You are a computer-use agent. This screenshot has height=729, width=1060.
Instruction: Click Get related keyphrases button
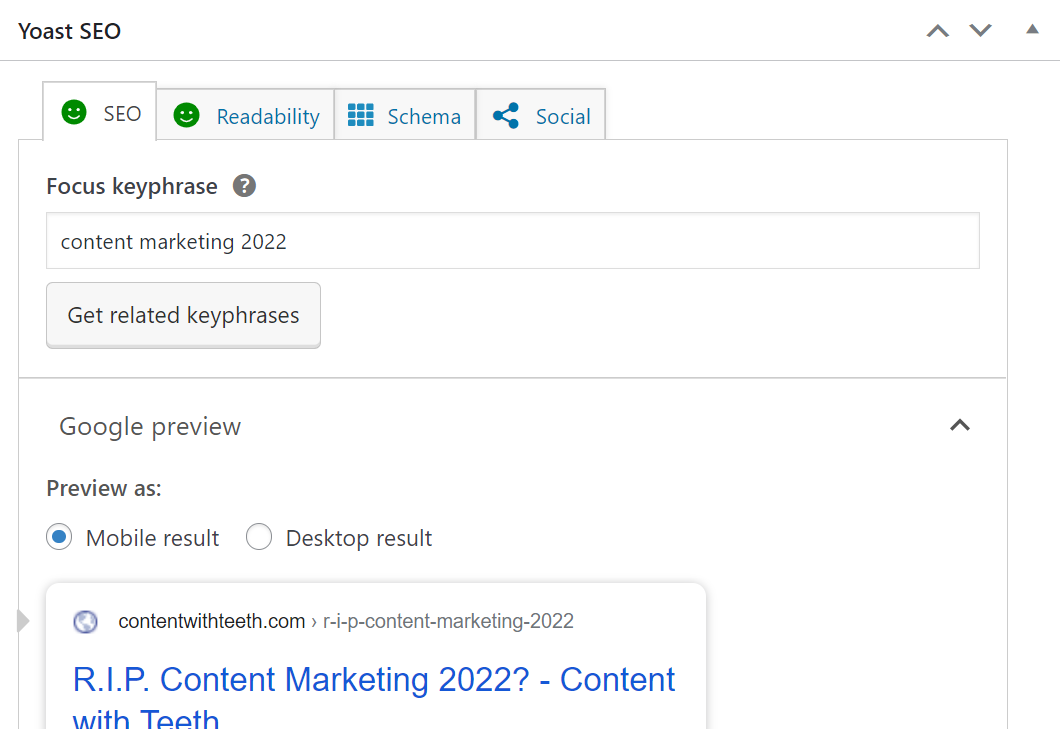183,315
